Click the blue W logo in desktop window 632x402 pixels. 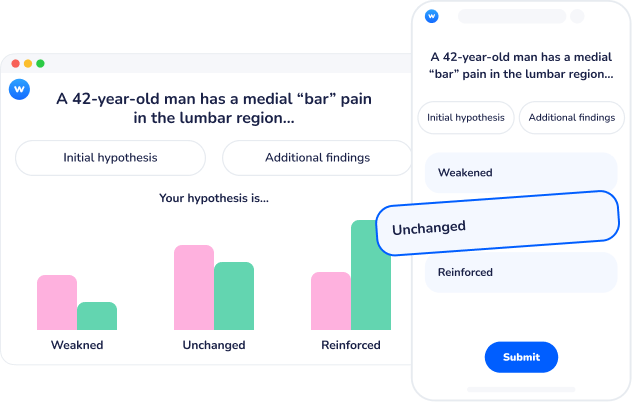pos(19,88)
